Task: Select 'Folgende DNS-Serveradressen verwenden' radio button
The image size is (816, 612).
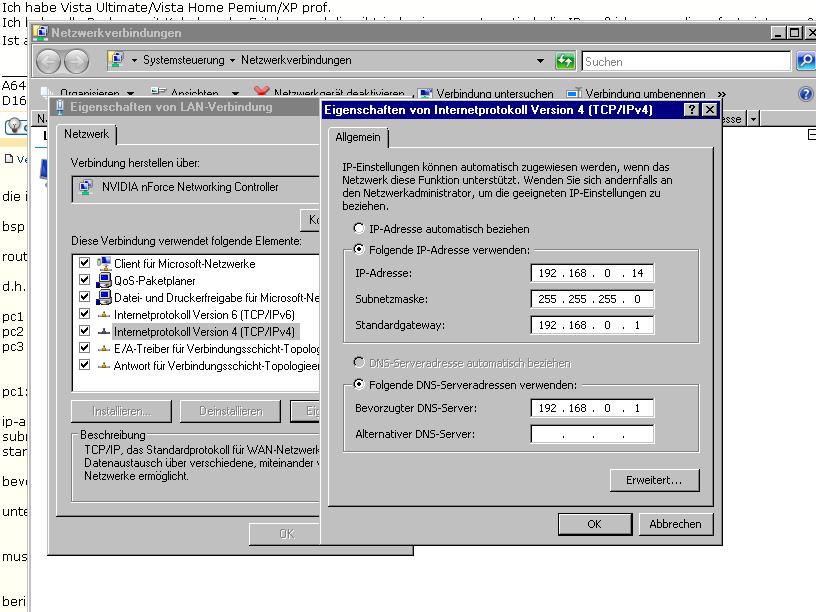Action: pos(360,385)
